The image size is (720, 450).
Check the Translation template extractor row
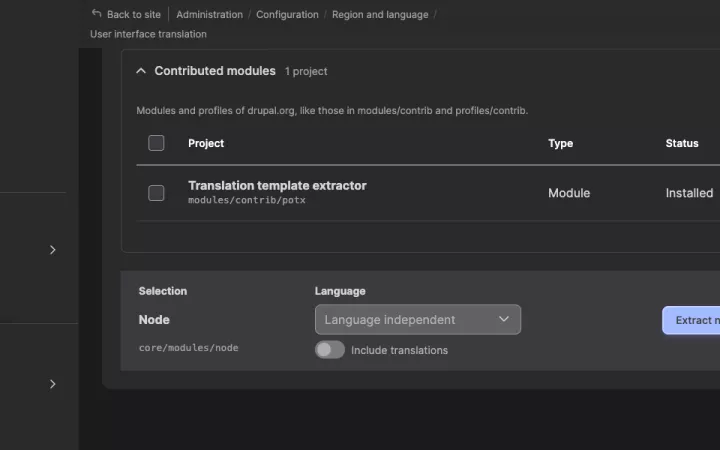(x=156, y=193)
